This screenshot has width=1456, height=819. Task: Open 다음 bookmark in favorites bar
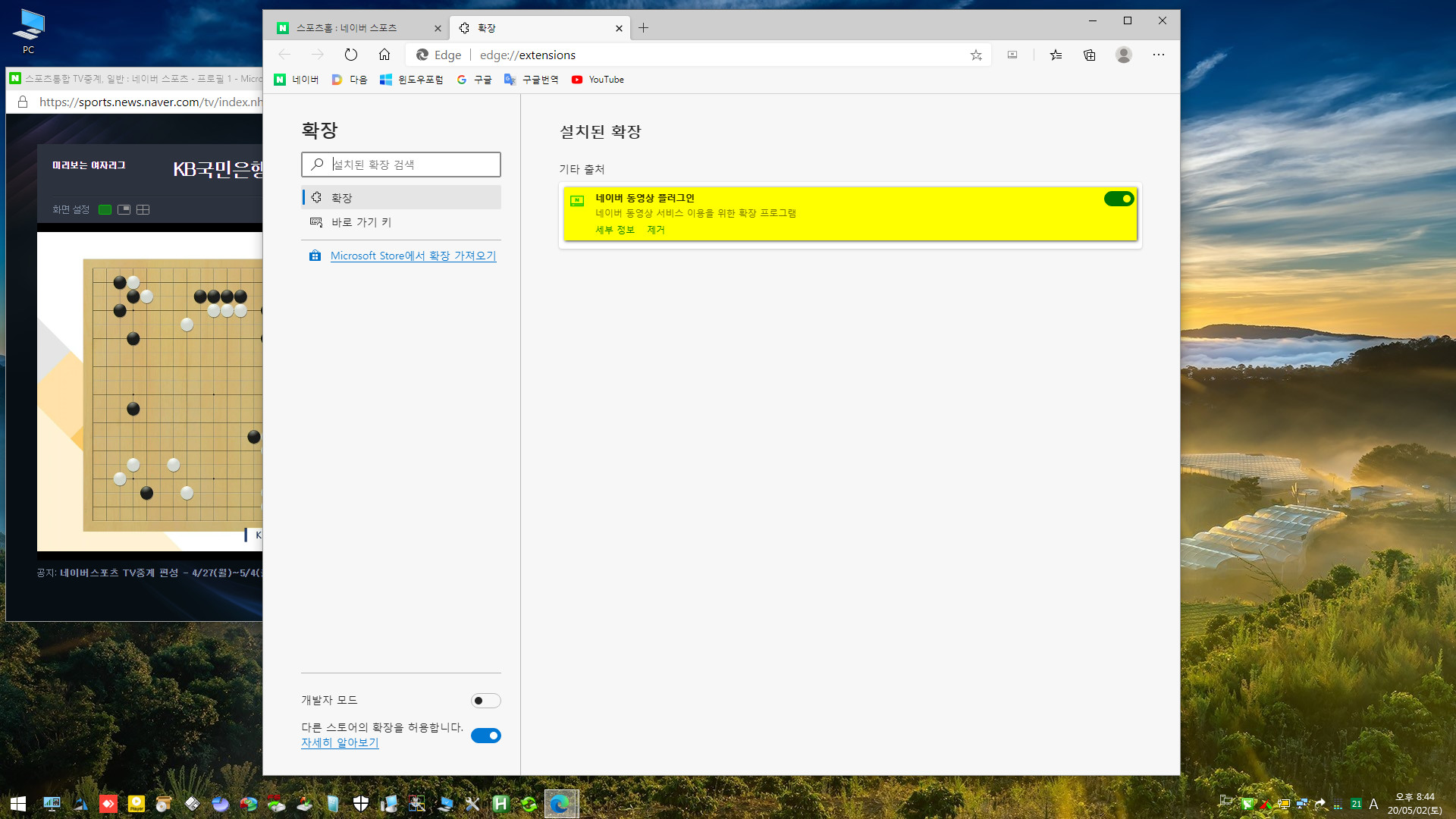click(x=350, y=80)
